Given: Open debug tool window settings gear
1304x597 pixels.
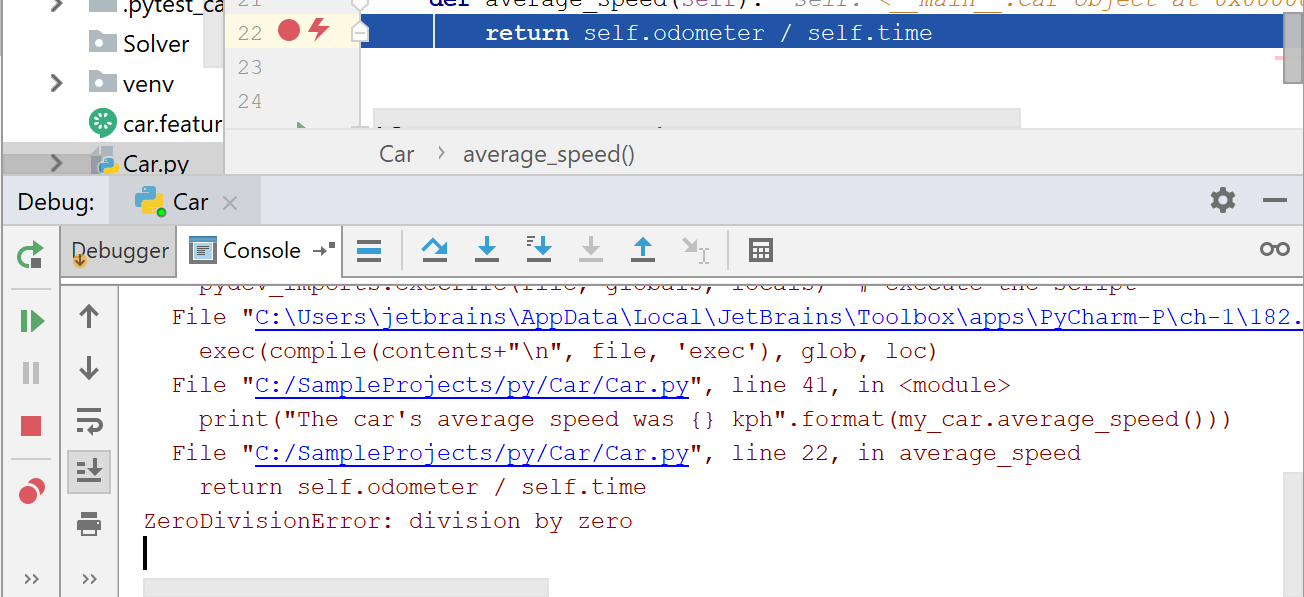Looking at the screenshot, I should pyautogui.click(x=1222, y=200).
